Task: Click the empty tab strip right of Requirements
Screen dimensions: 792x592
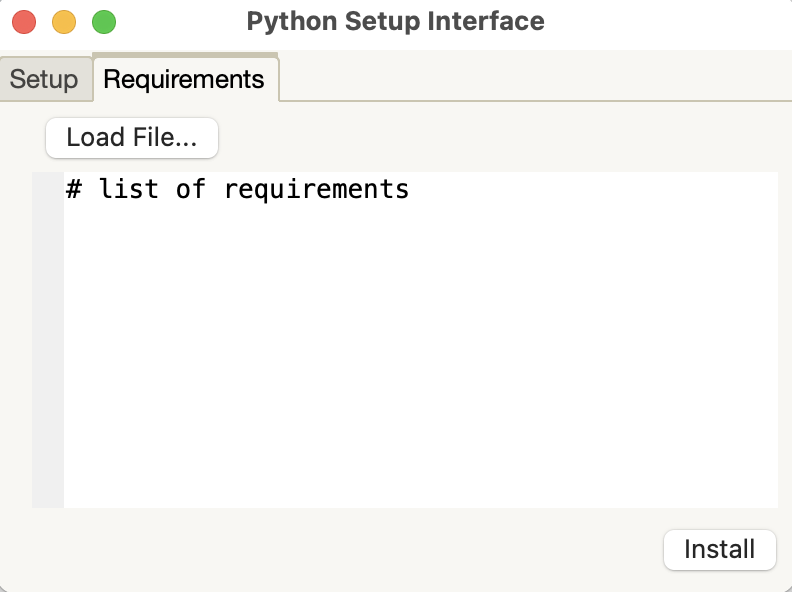Action: (x=530, y=80)
